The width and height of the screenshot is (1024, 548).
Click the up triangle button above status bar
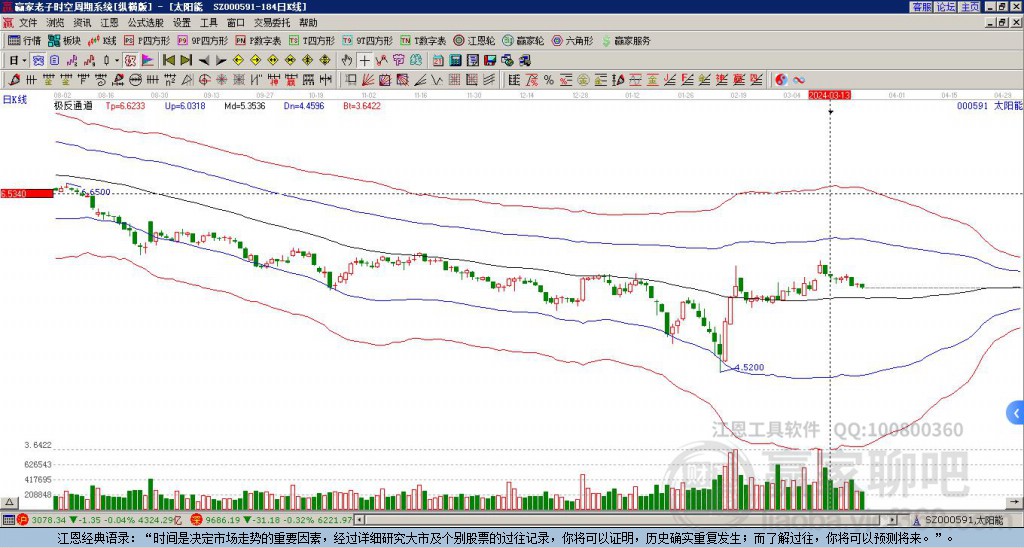click(x=8, y=502)
